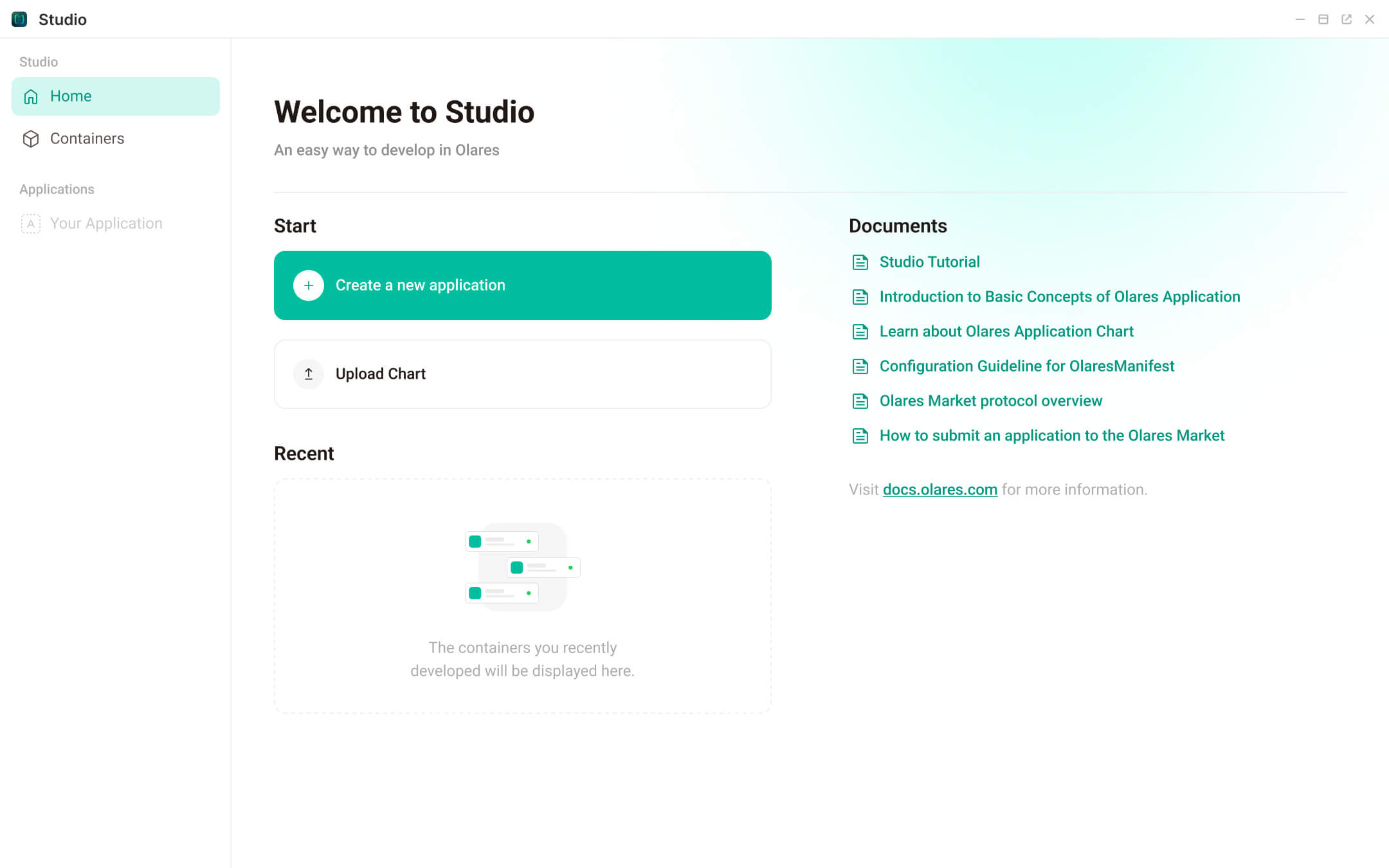Click 'The containers you recently developed' message
Screen dimensions: 1389x868
click(x=523, y=659)
